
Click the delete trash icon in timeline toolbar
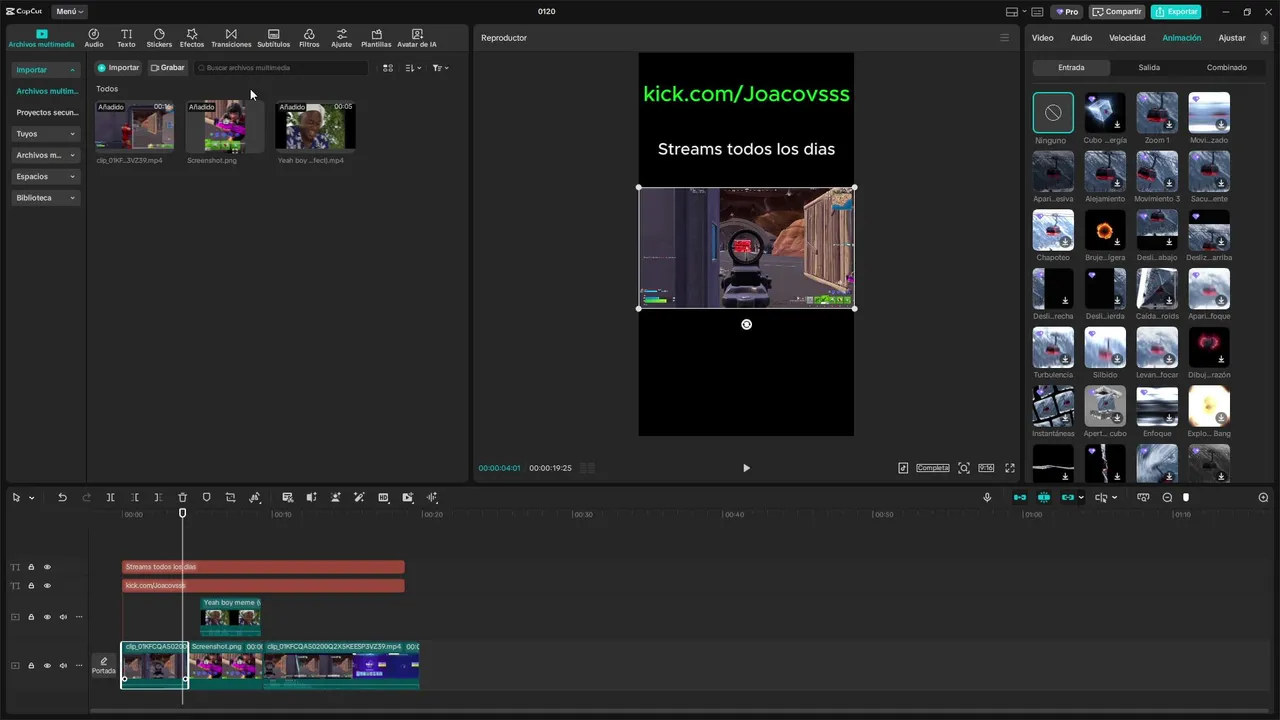tap(182, 497)
